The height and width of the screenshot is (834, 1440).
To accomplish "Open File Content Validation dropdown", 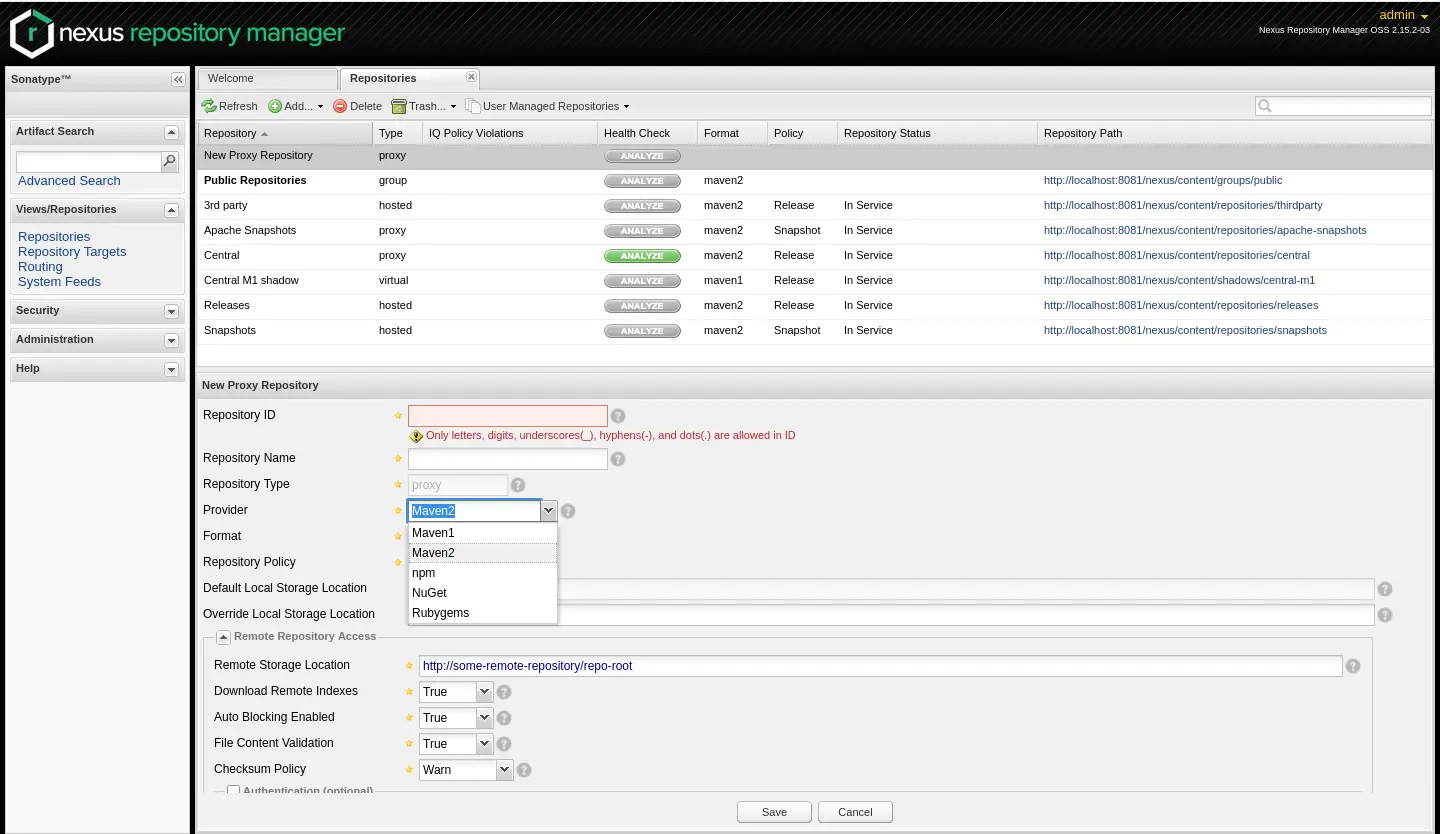I will 485,744.
